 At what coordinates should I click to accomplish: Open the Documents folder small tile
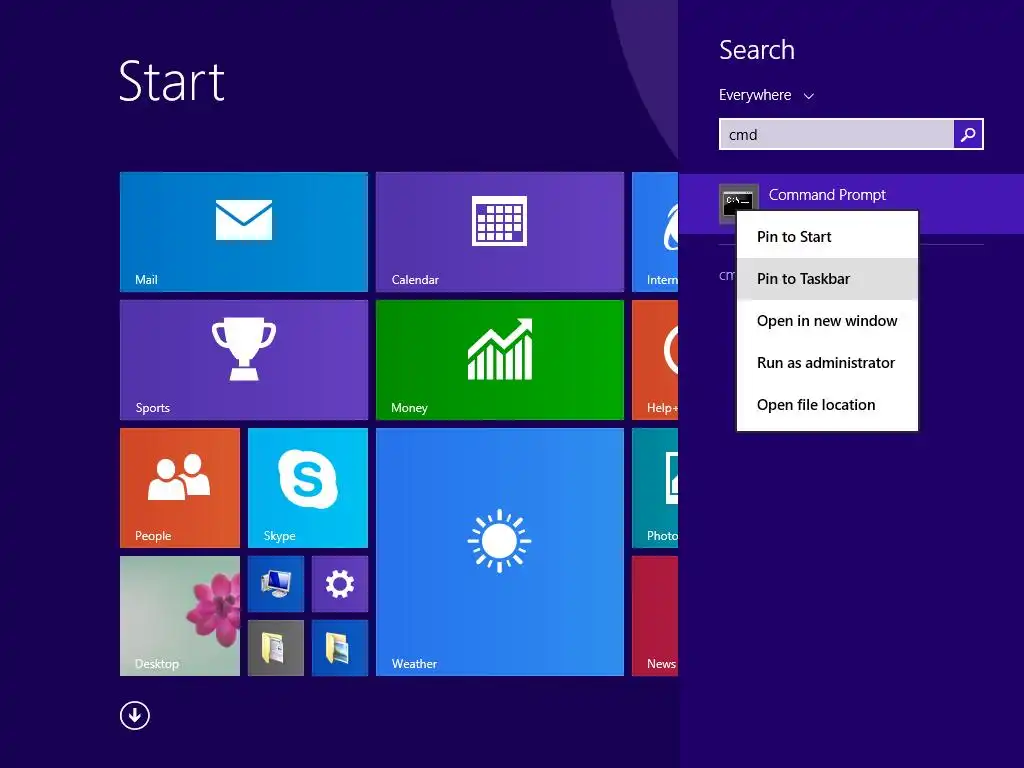pyautogui.click(x=276, y=648)
